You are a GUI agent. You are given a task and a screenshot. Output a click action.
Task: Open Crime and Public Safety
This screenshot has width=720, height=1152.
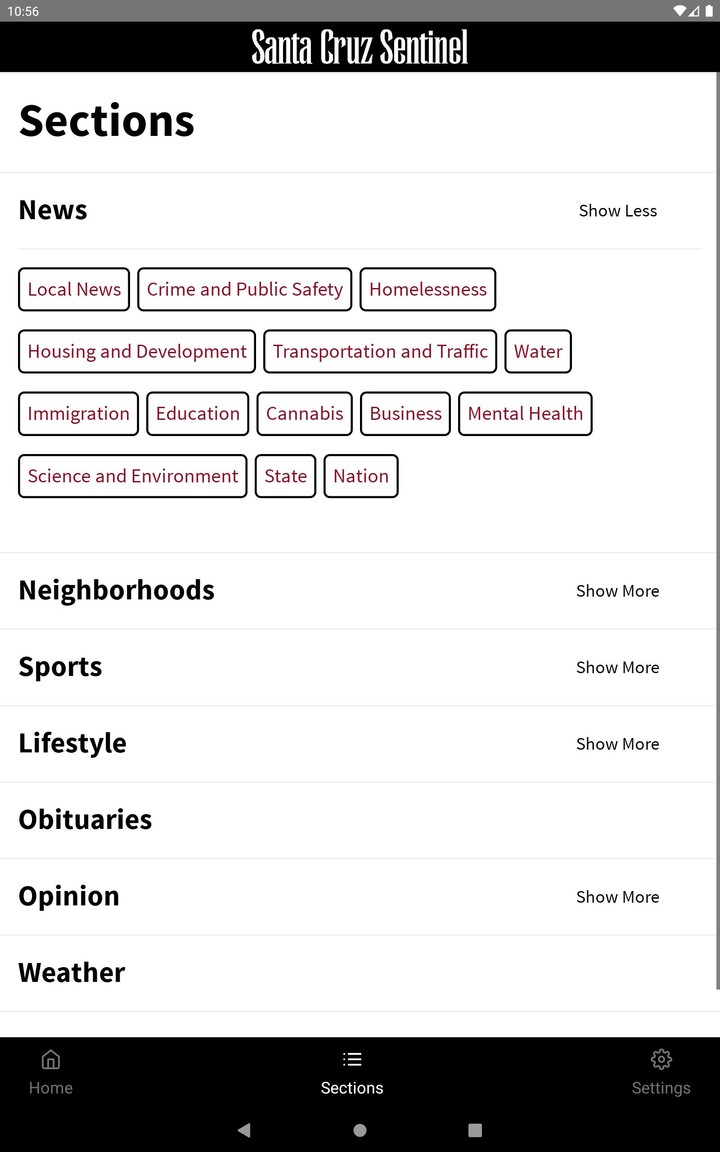(245, 289)
